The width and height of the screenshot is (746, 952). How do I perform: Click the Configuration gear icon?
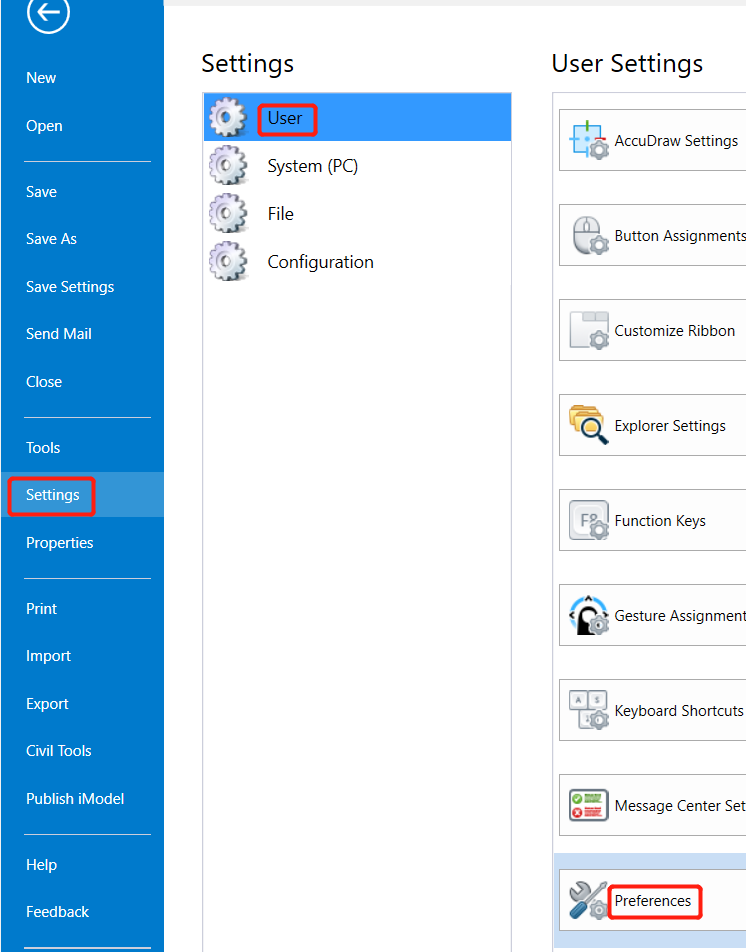[228, 261]
